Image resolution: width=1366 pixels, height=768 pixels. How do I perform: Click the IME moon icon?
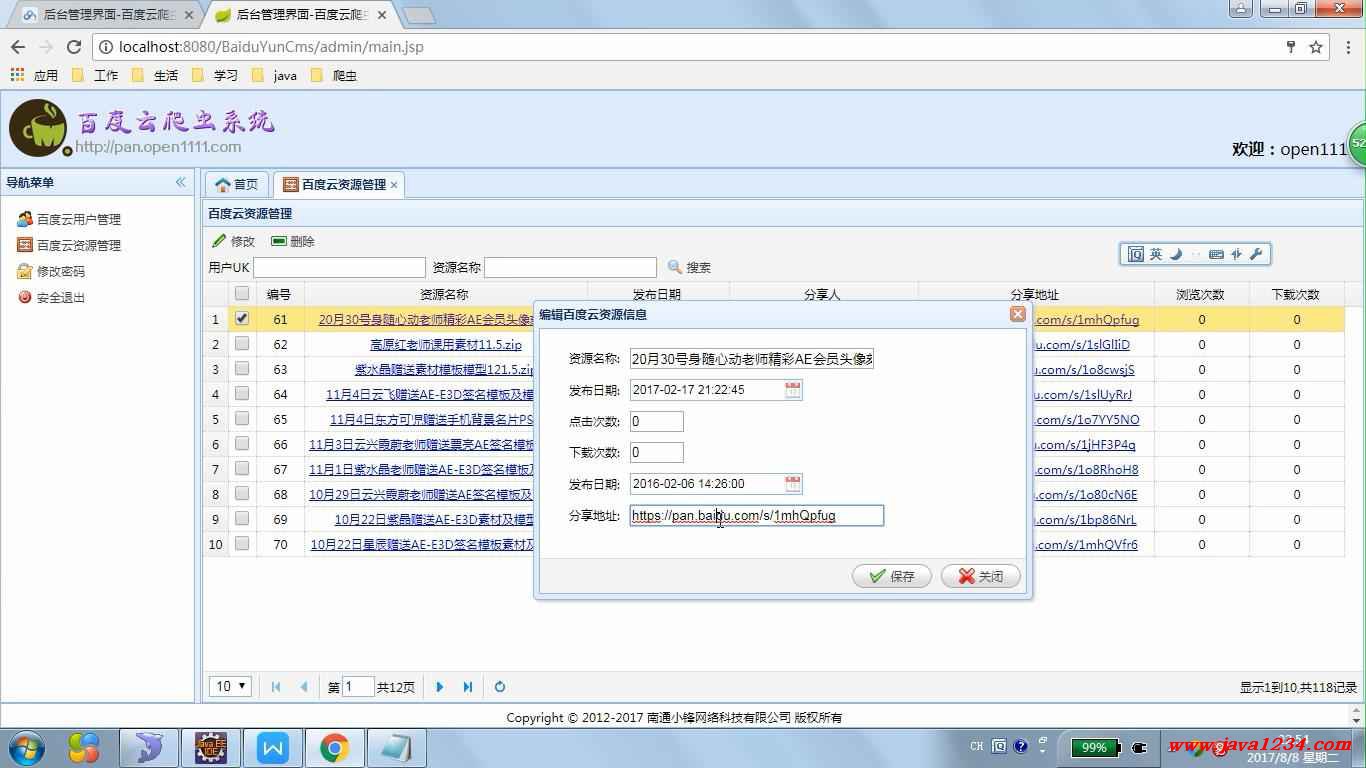(x=1176, y=254)
